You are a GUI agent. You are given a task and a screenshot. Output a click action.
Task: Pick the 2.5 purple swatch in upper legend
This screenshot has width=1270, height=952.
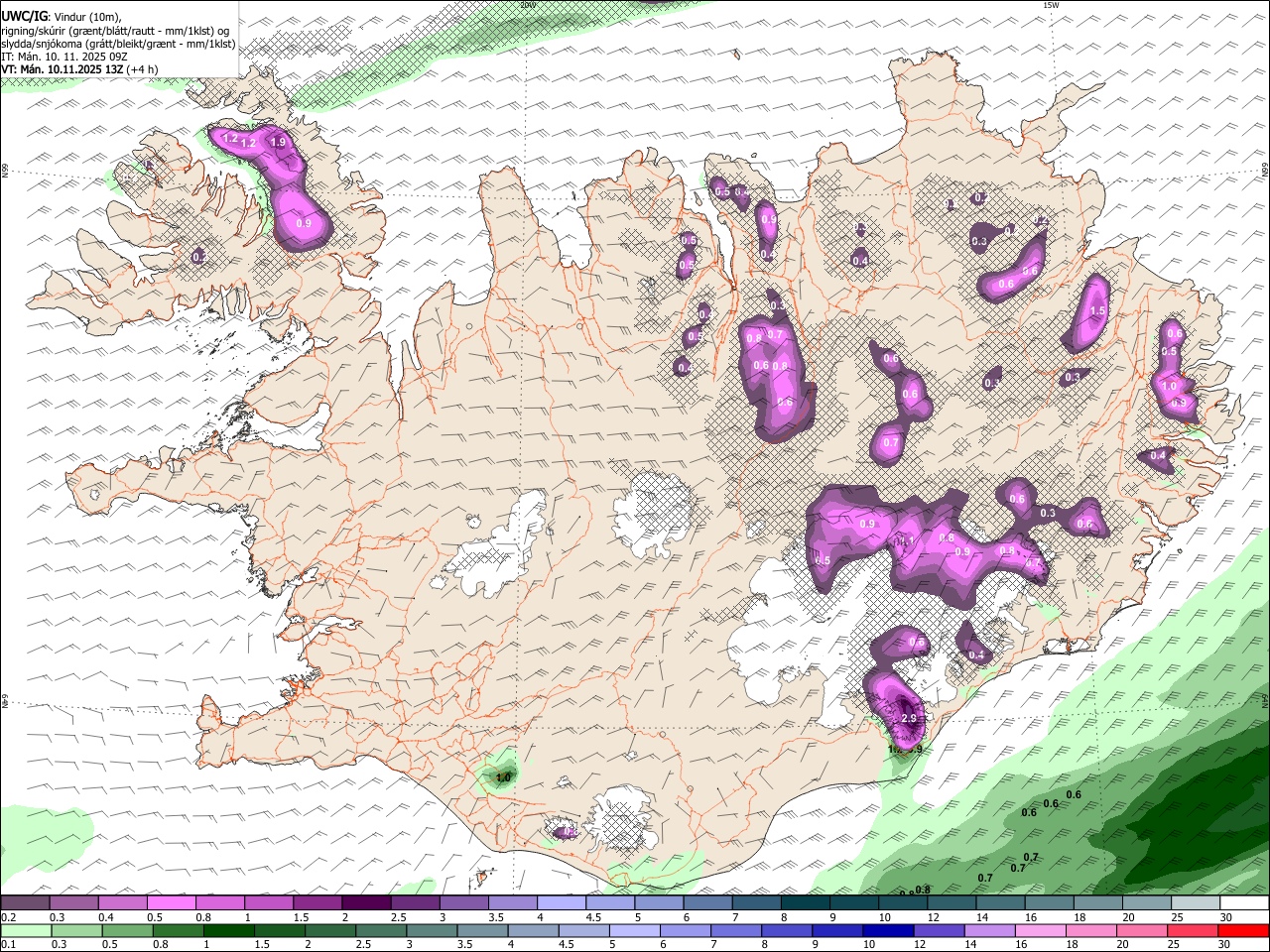point(415,902)
